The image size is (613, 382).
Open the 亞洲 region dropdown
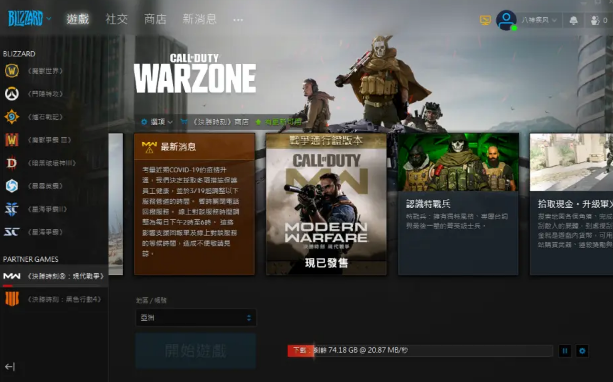click(x=196, y=317)
